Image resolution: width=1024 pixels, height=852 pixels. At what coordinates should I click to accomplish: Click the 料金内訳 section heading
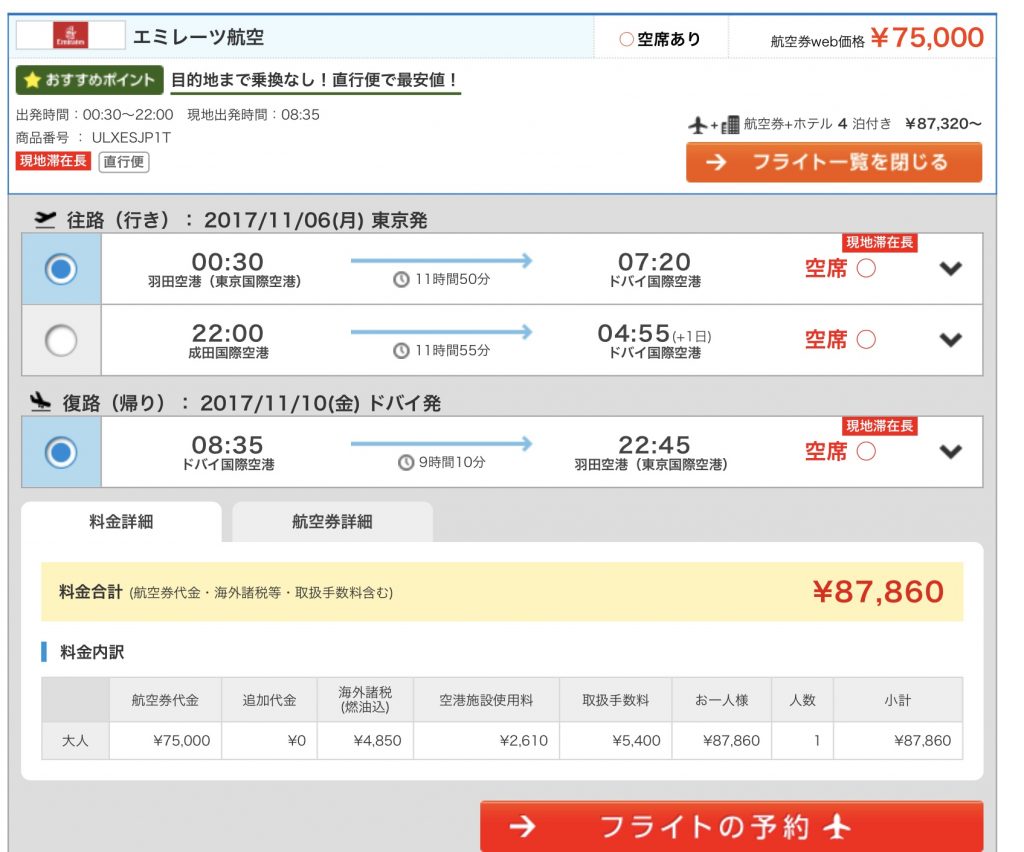click(91, 652)
